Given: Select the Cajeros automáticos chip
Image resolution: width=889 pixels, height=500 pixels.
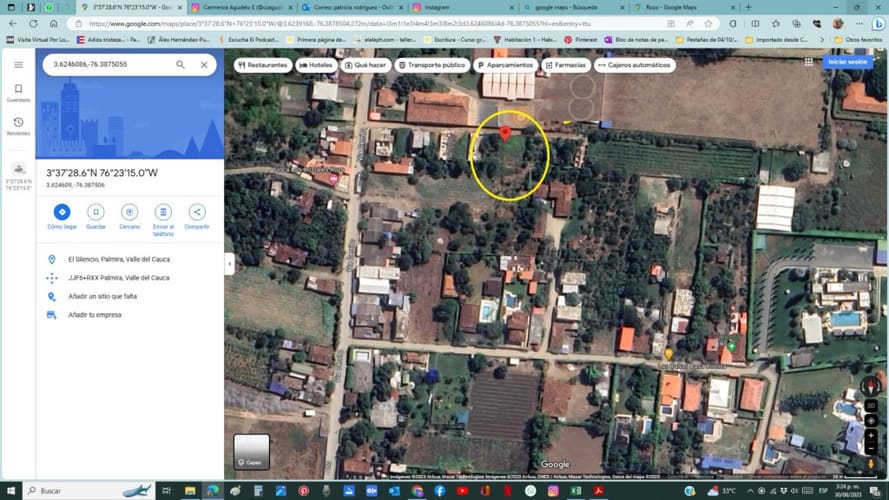Looking at the screenshot, I should (634, 65).
